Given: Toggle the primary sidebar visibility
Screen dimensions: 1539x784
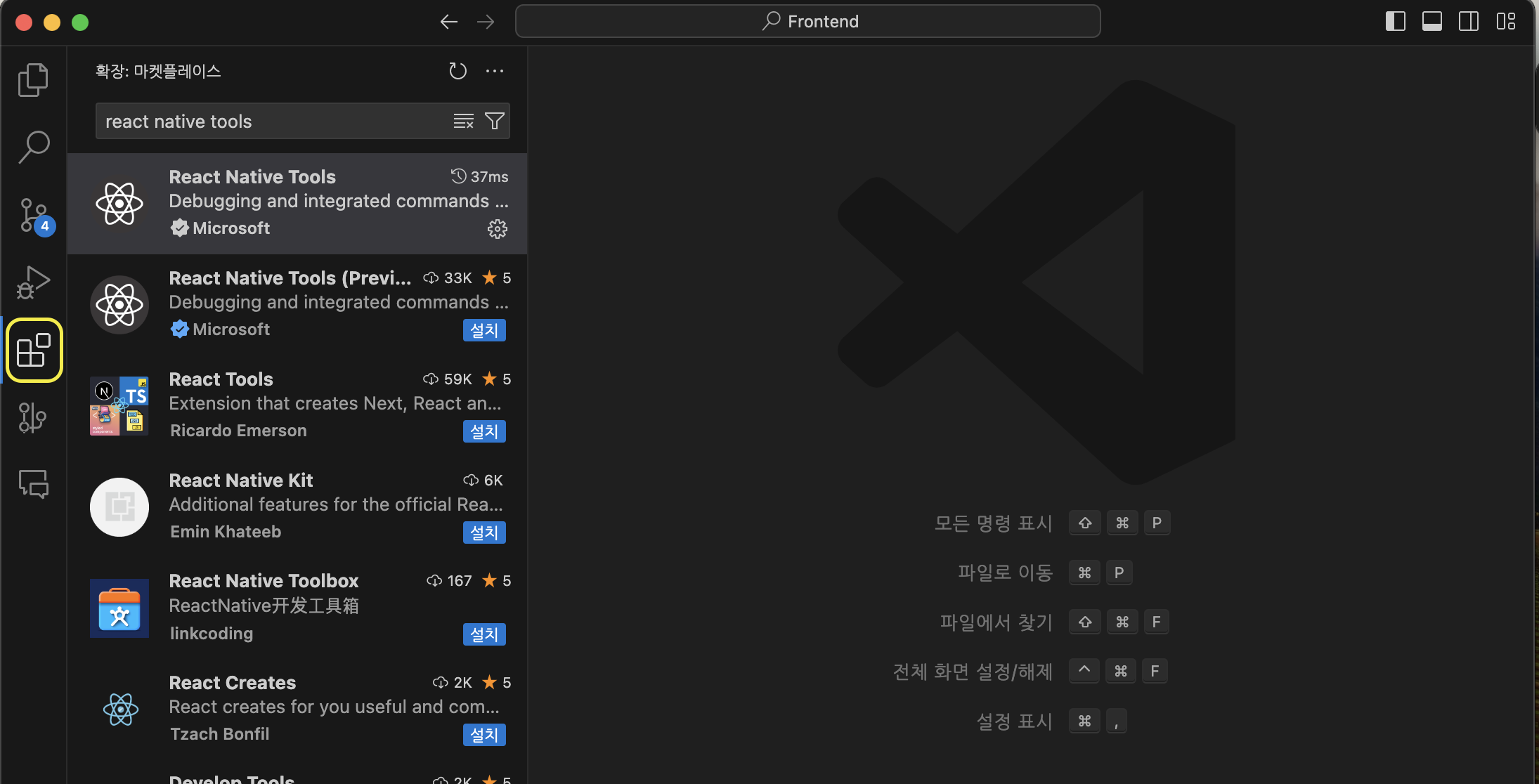Looking at the screenshot, I should pos(1395,22).
